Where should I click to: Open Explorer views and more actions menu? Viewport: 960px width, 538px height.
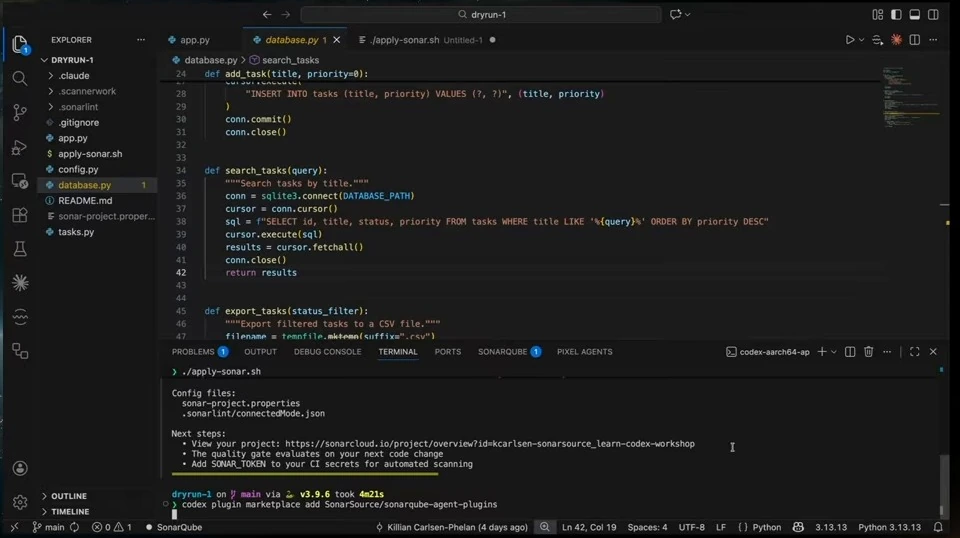pyautogui.click(x=141, y=40)
